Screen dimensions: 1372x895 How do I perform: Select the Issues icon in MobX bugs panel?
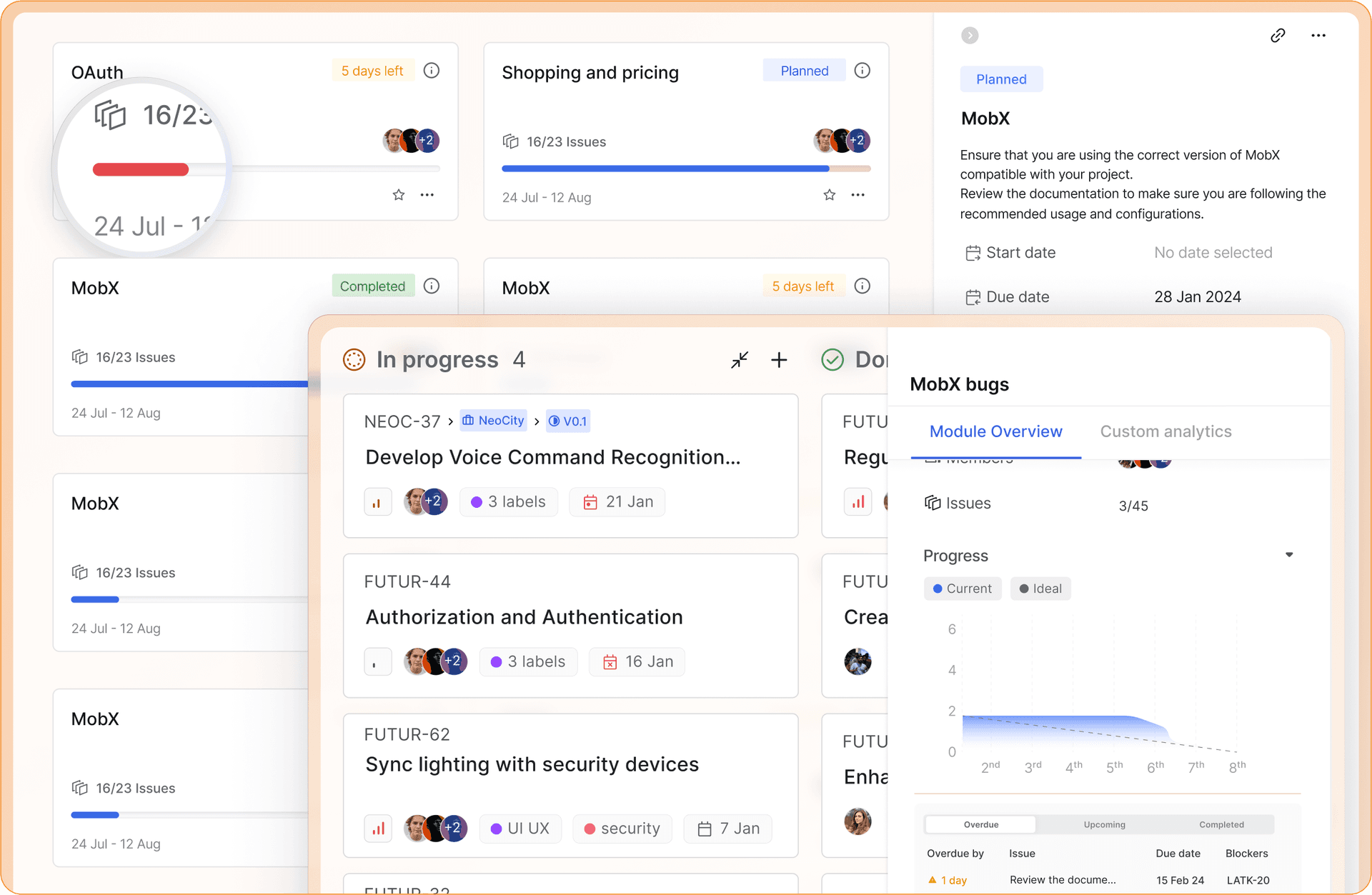pyautogui.click(x=934, y=503)
